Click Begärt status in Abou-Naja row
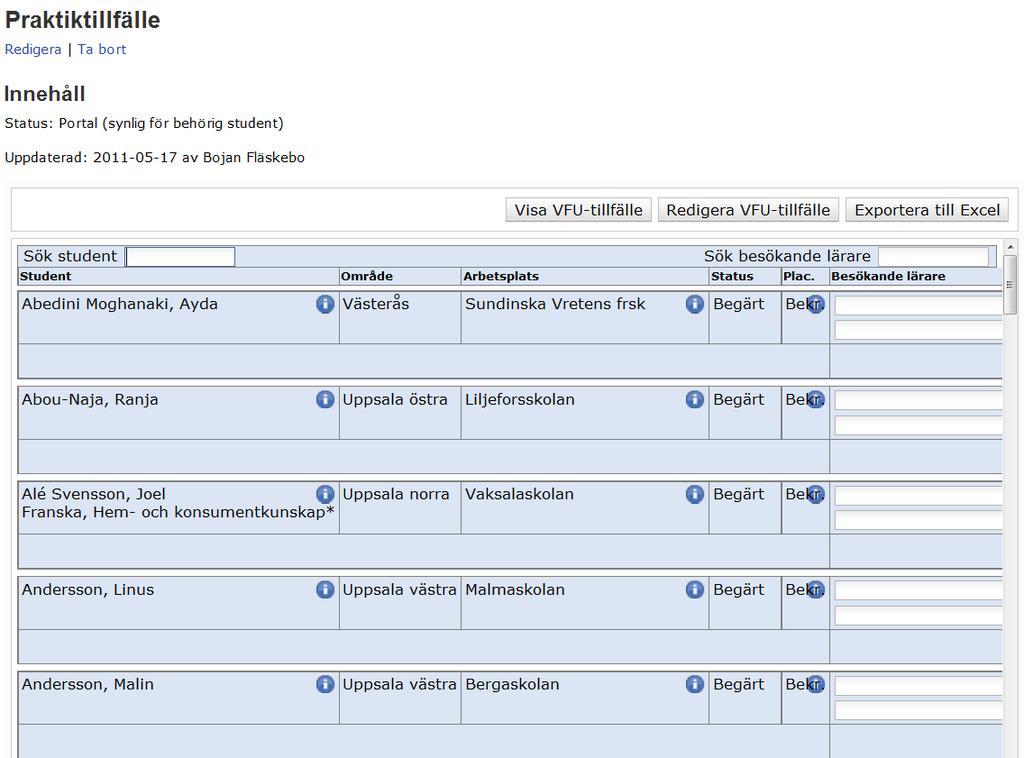The height and width of the screenshot is (758, 1024). 739,400
